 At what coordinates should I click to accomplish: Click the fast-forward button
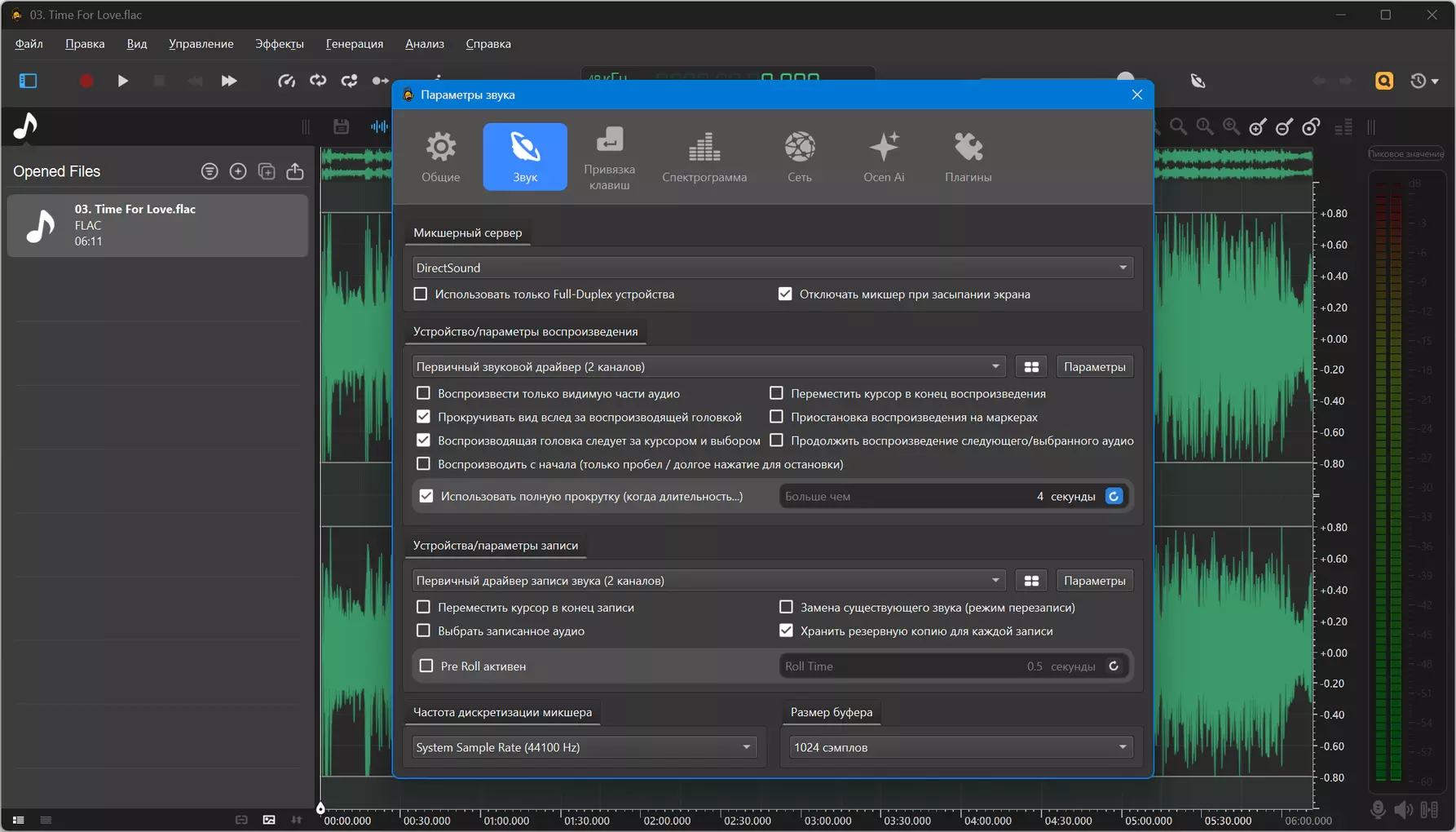tap(229, 81)
